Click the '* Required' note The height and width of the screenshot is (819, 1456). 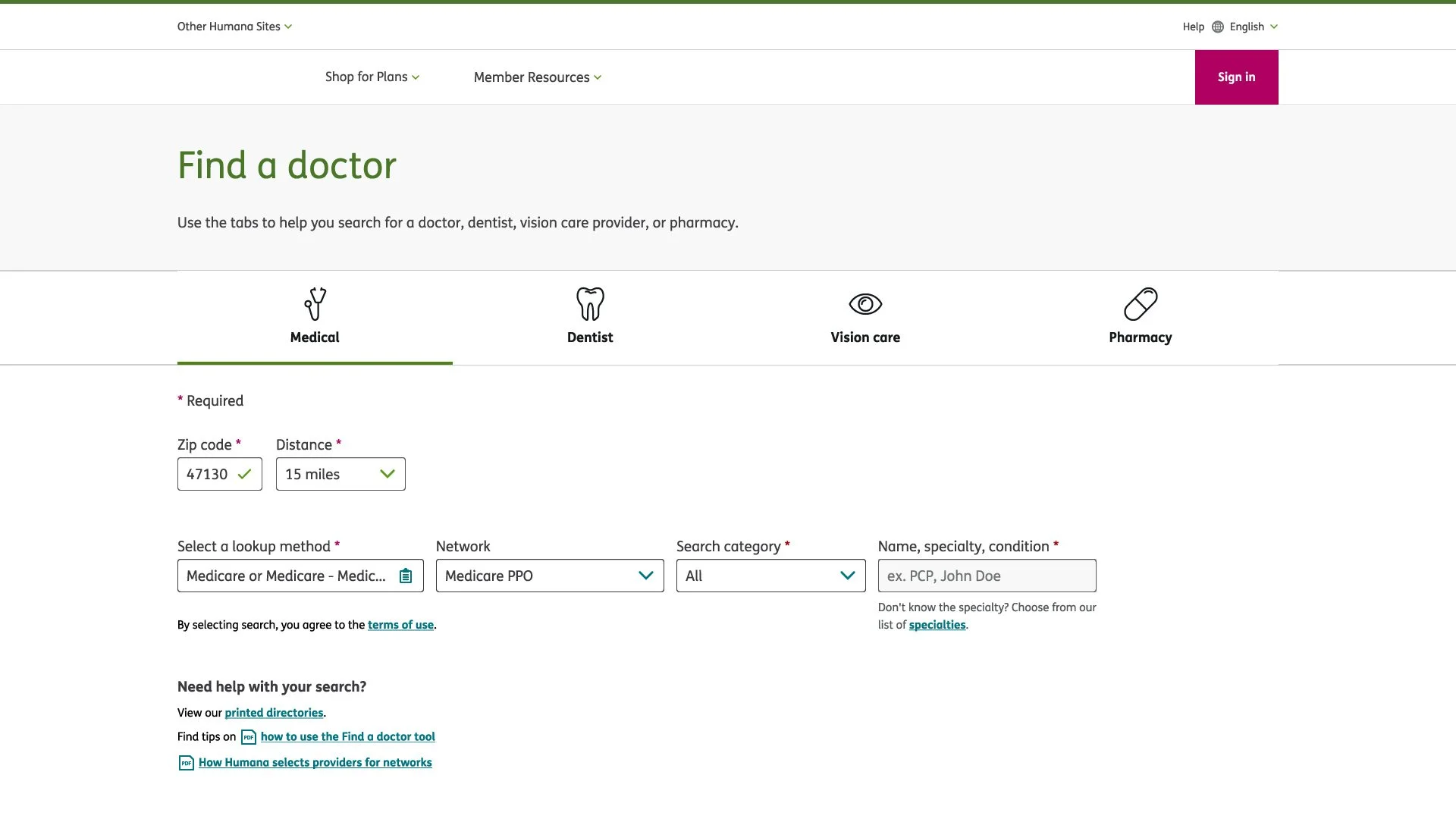(211, 401)
